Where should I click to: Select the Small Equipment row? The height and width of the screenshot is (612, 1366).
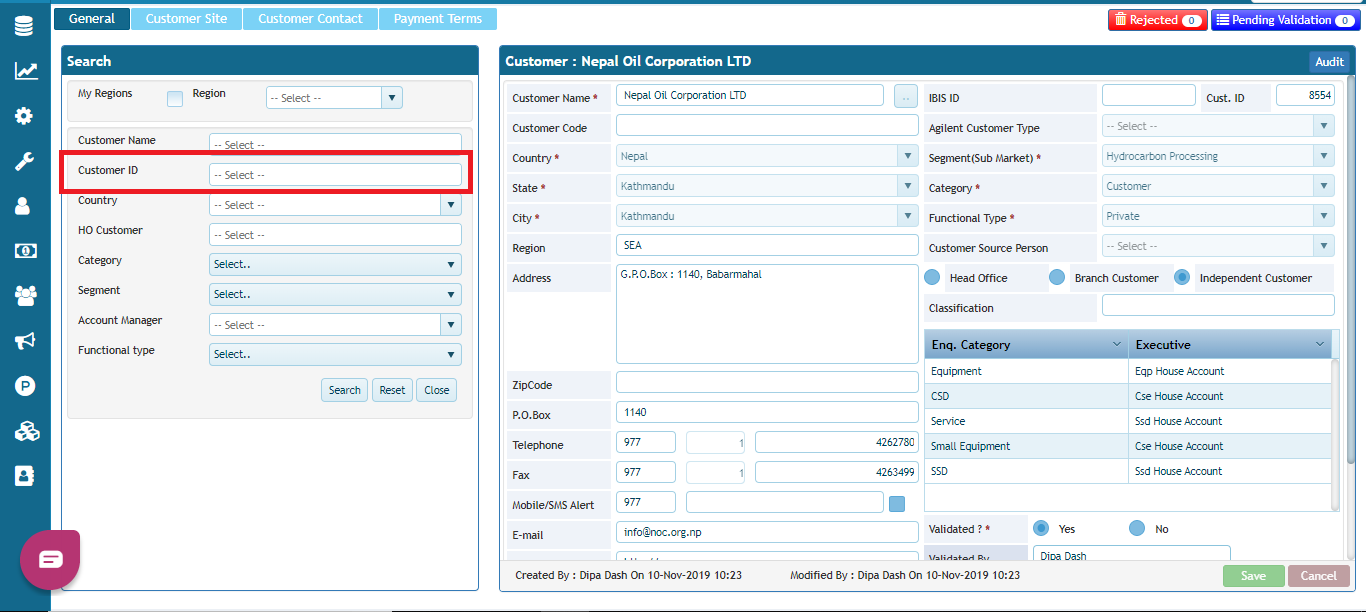pos(1128,446)
